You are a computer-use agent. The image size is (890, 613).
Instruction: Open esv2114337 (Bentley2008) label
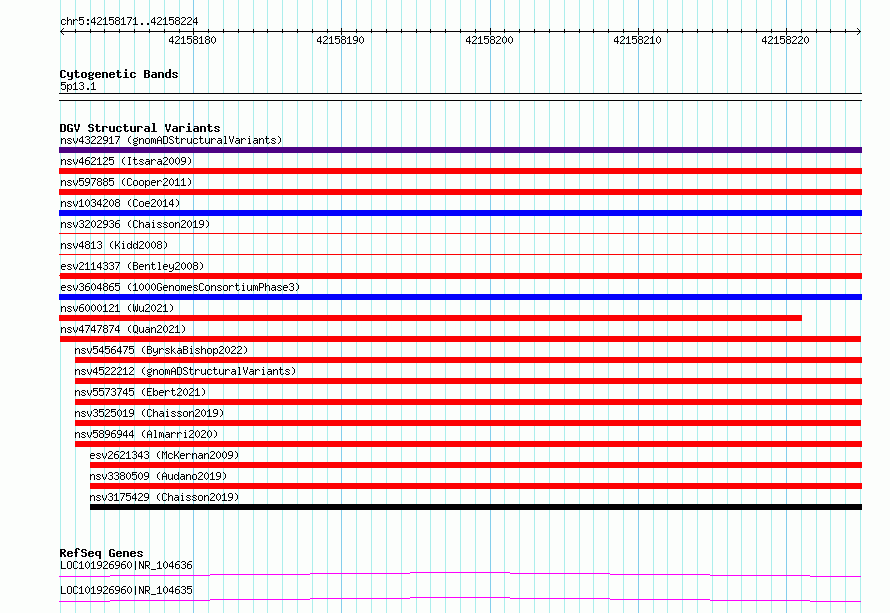(132, 266)
